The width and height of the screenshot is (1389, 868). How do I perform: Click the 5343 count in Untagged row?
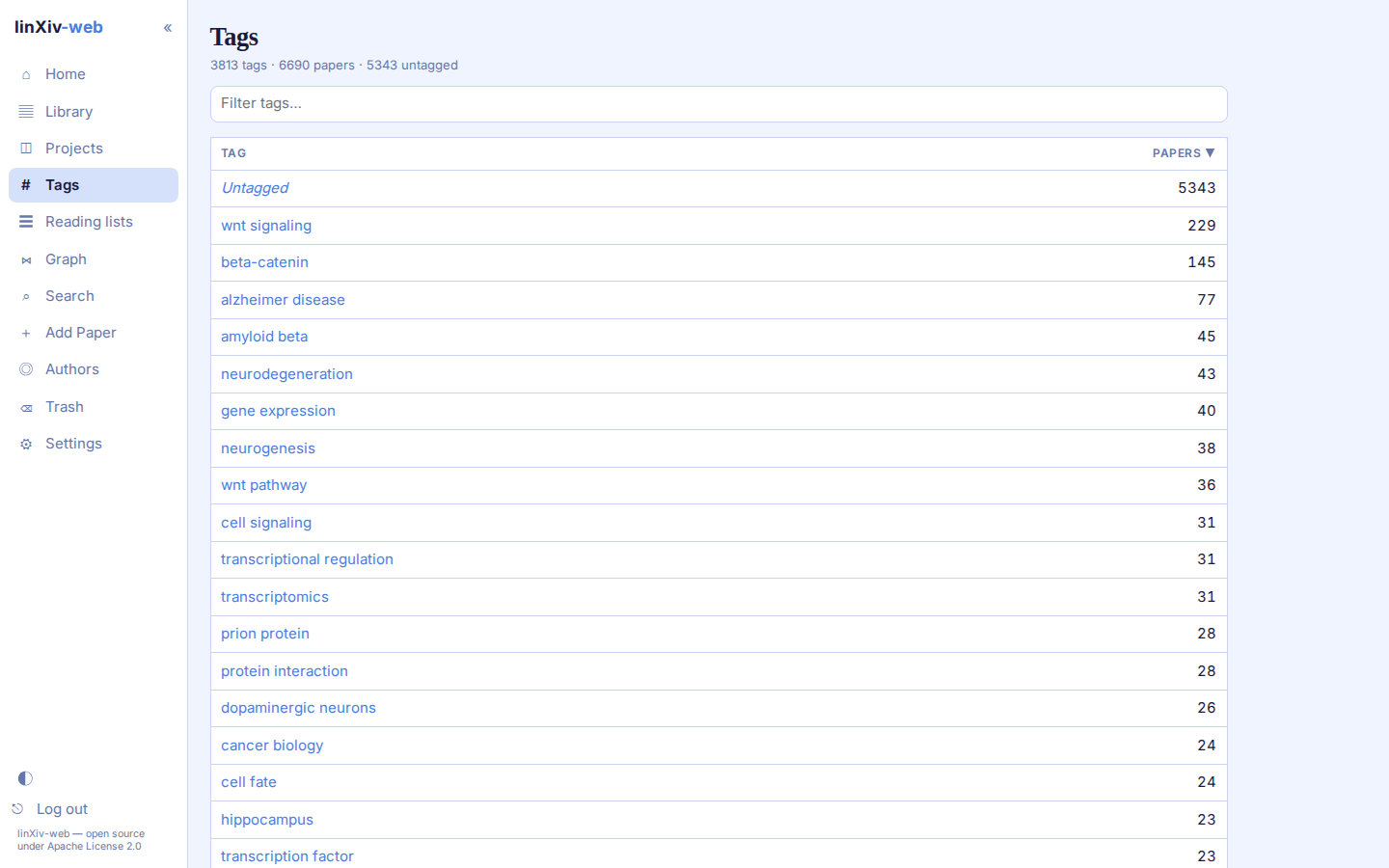click(x=1196, y=188)
